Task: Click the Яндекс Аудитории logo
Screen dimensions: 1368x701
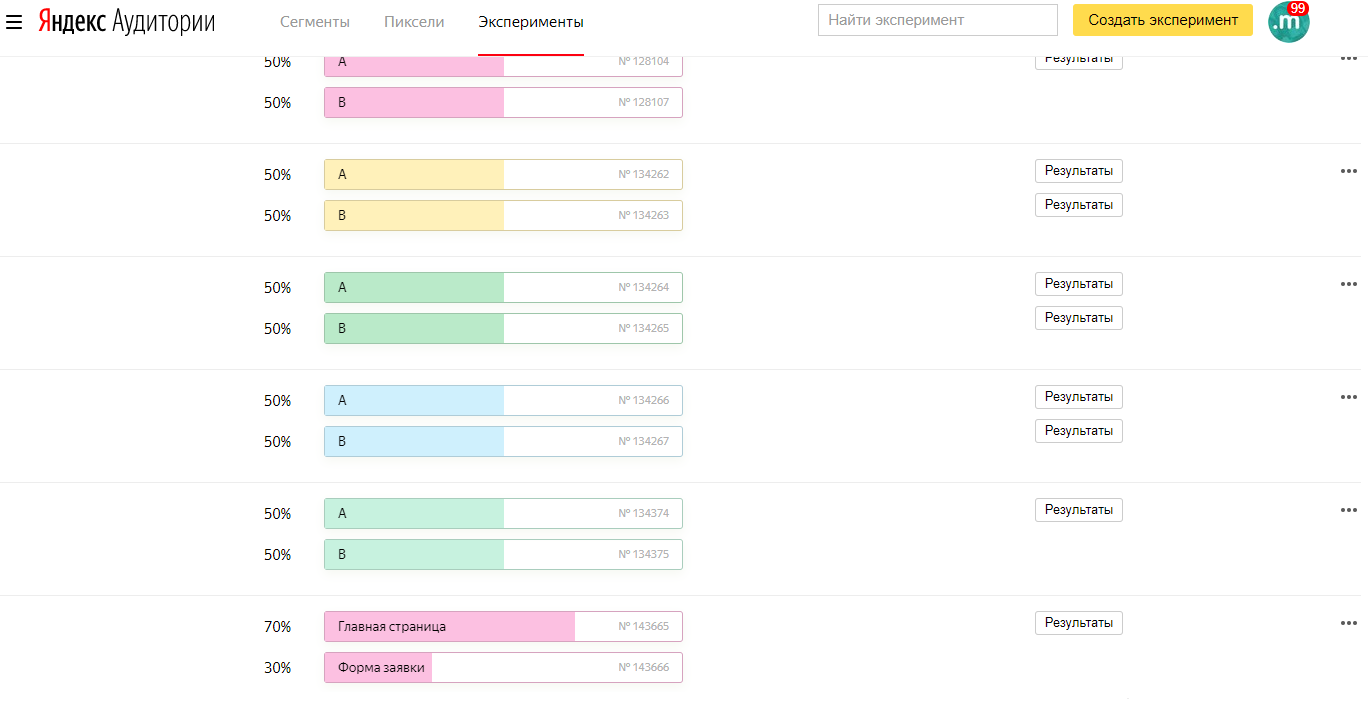Action: 127,21
